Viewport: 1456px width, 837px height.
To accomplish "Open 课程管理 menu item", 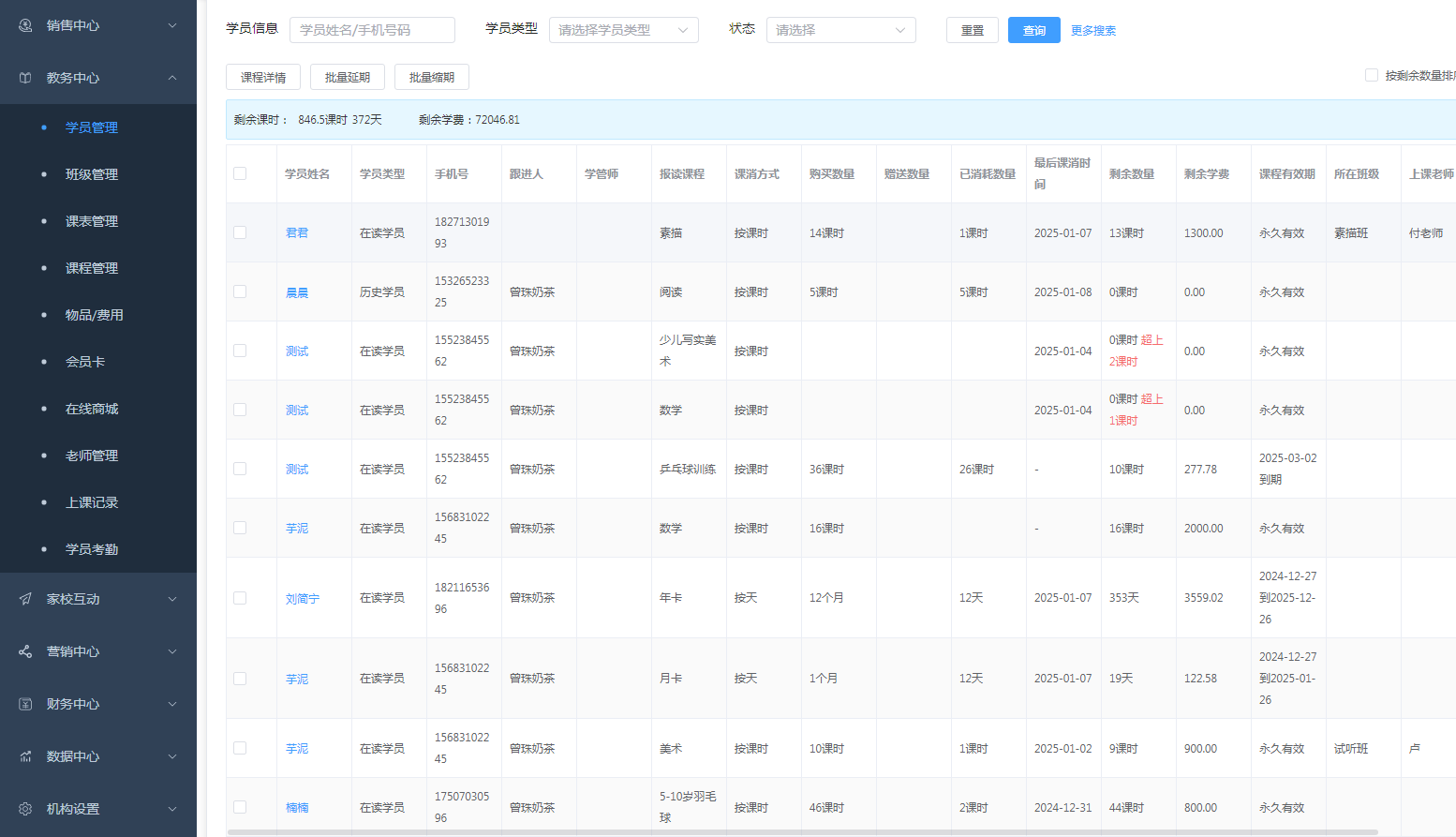I will click(92, 268).
